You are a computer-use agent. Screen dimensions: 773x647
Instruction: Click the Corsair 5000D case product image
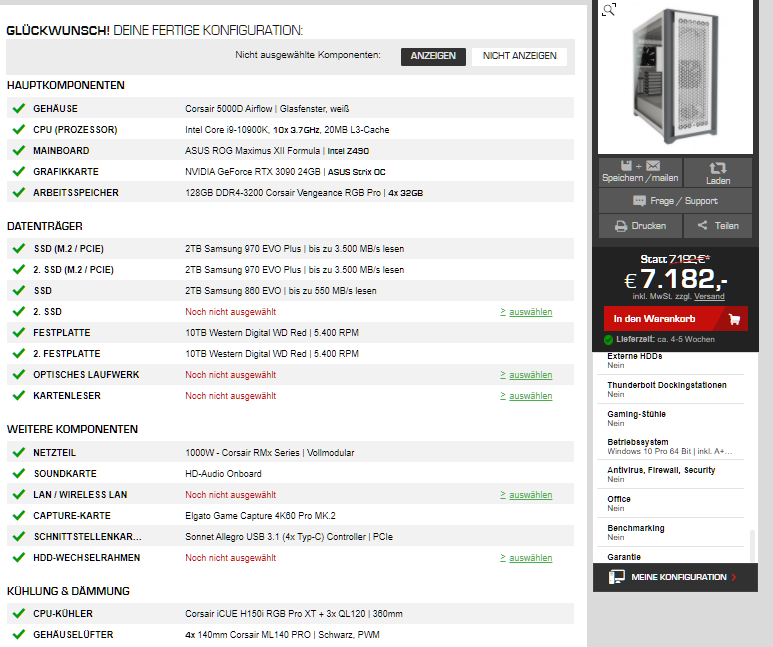(675, 76)
